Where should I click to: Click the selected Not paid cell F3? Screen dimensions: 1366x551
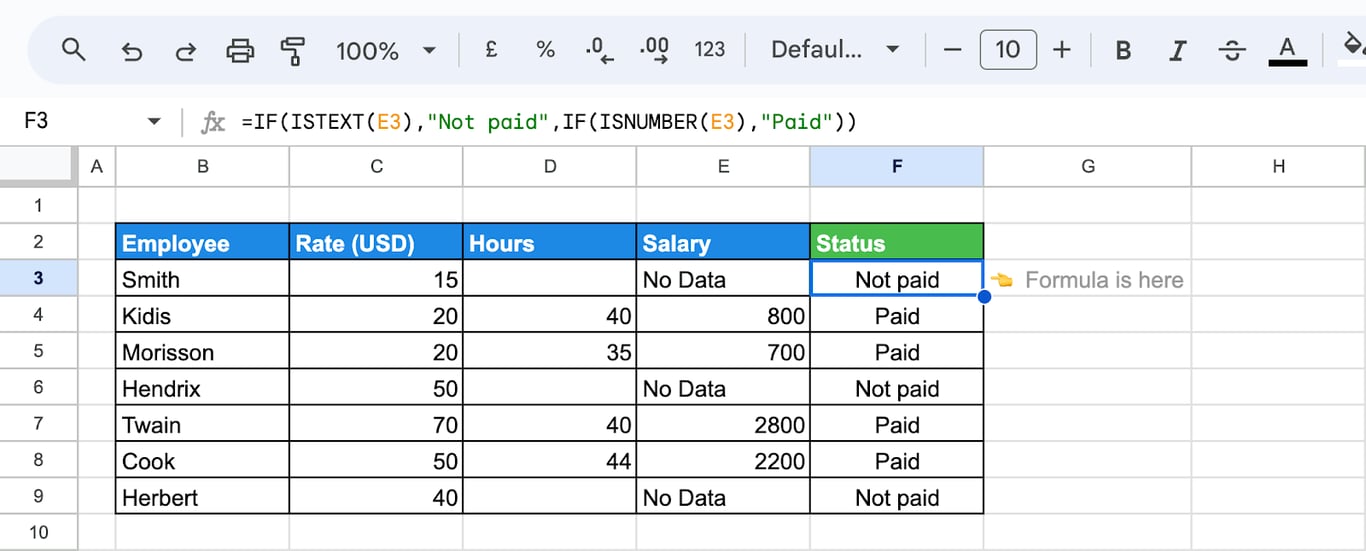coord(897,278)
